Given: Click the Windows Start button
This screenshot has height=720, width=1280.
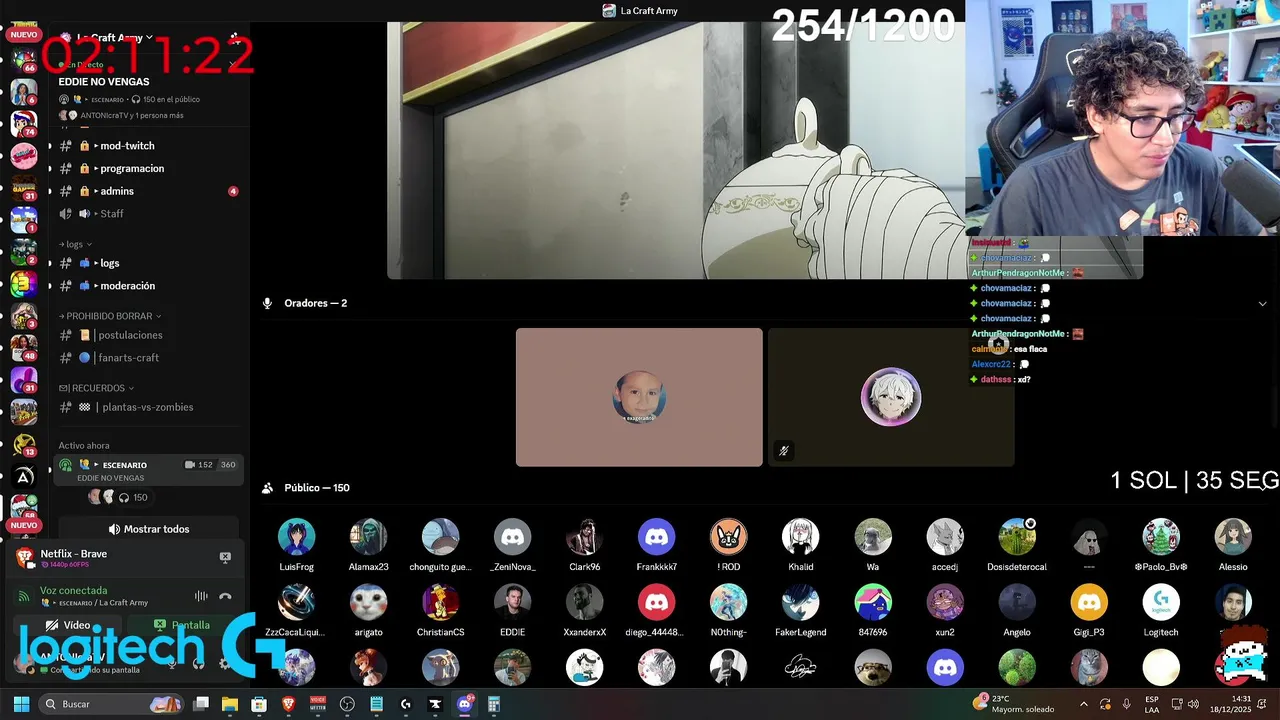Looking at the screenshot, I should [x=21, y=704].
